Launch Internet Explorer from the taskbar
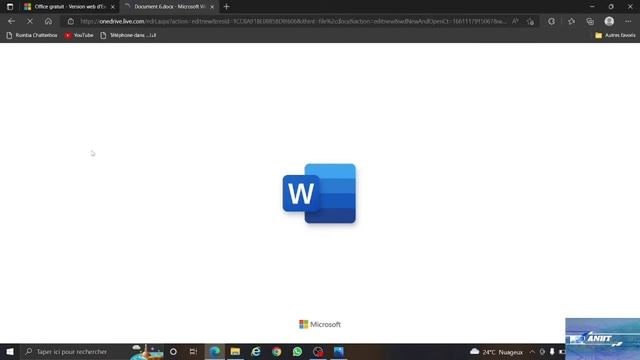Screen dimensions: 640x360 click(x=256, y=351)
